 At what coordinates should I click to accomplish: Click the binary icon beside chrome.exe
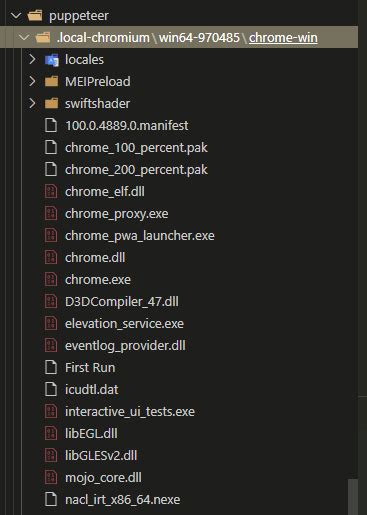pyautogui.click(x=51, y=280)
